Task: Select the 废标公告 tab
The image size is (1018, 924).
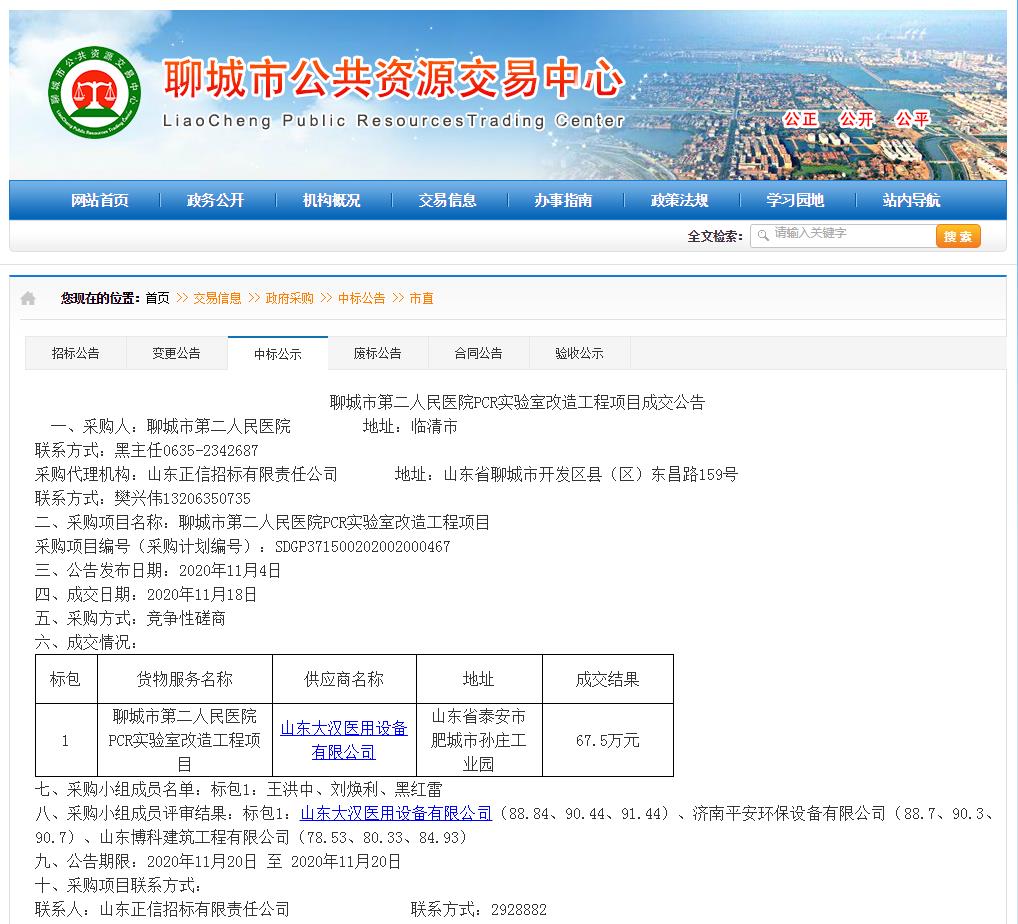Action: (x=377, y=353)
